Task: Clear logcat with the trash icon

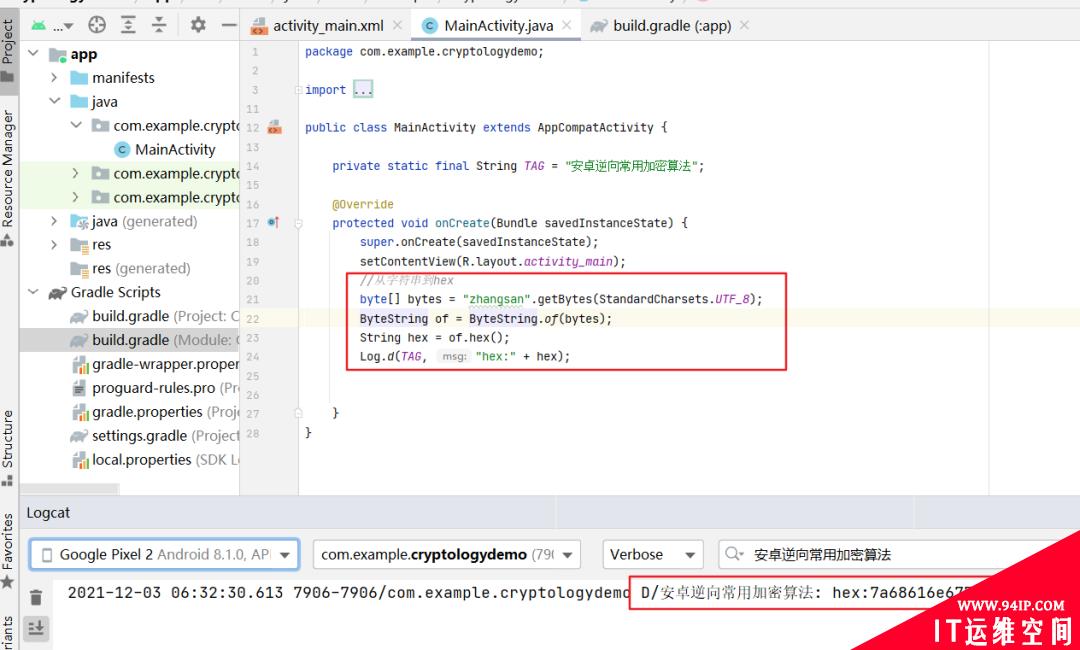Action: (x=37, y=597)
